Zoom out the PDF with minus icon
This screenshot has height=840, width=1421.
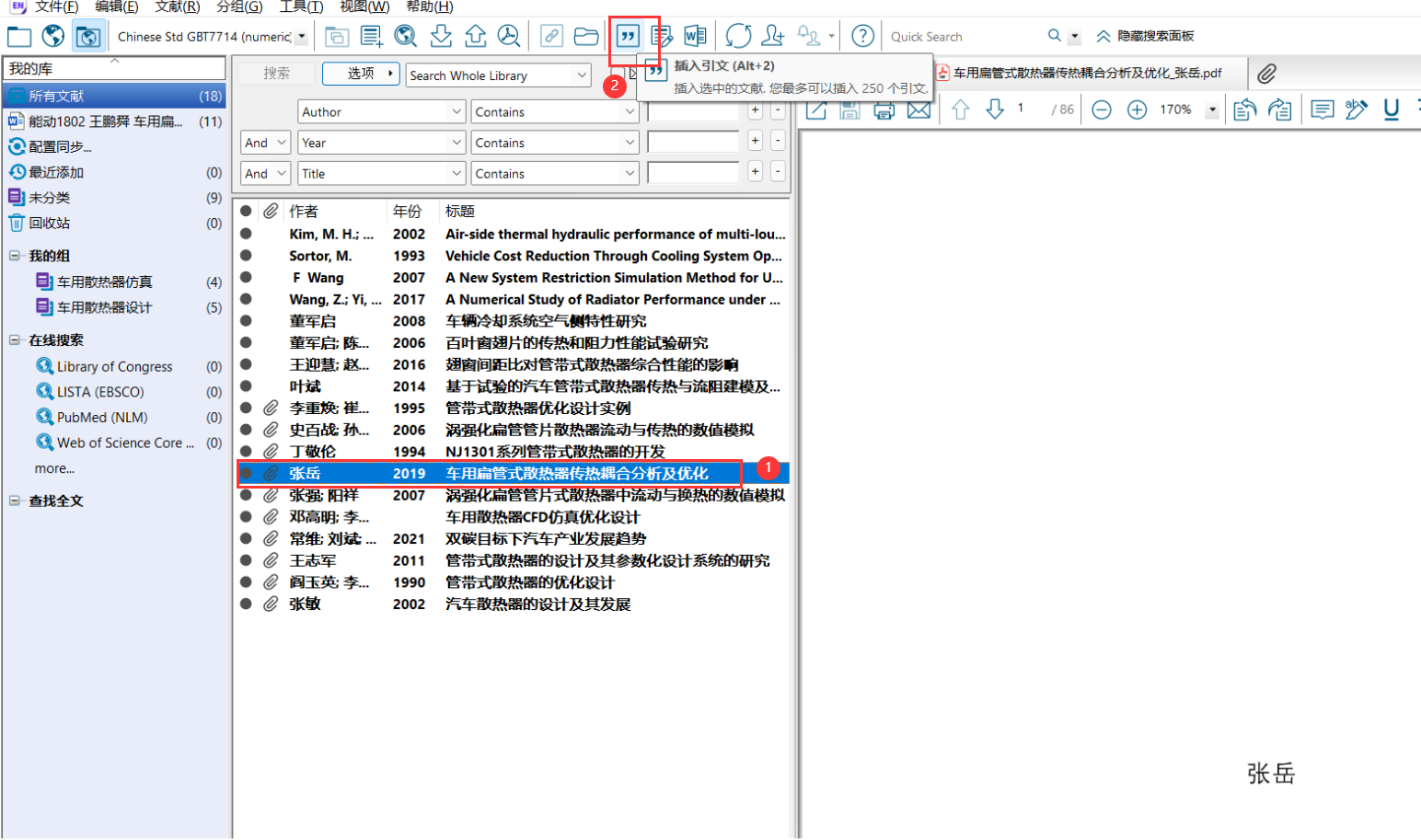click(1102, 110)
